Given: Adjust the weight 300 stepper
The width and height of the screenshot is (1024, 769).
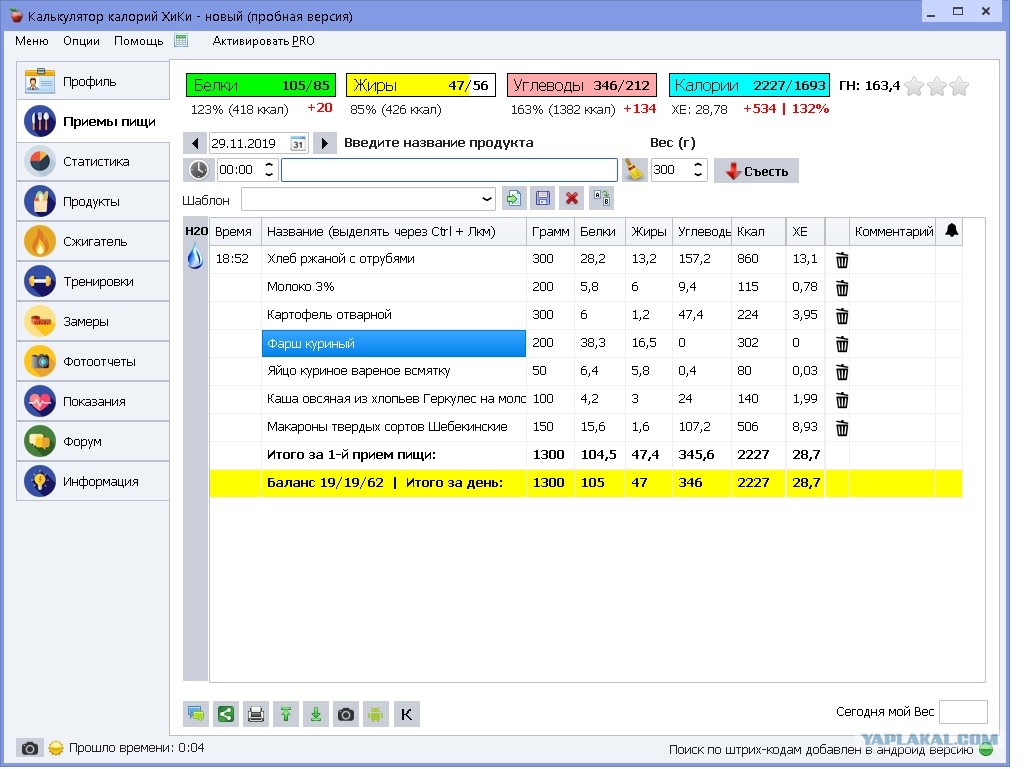Looking at the screenshot, I should [698, 170].
